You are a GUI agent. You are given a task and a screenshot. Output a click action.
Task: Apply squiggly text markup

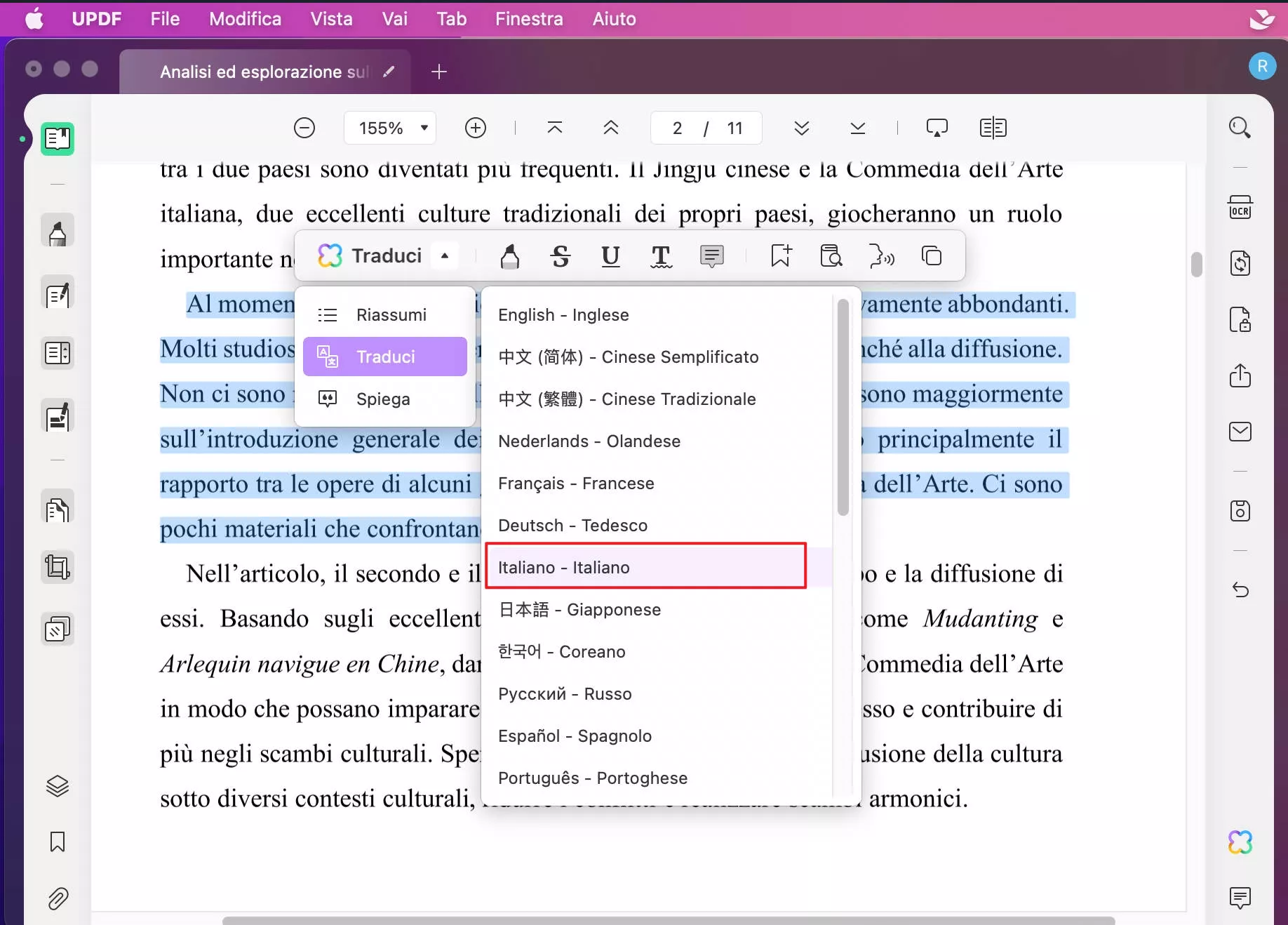pos(661,256)
